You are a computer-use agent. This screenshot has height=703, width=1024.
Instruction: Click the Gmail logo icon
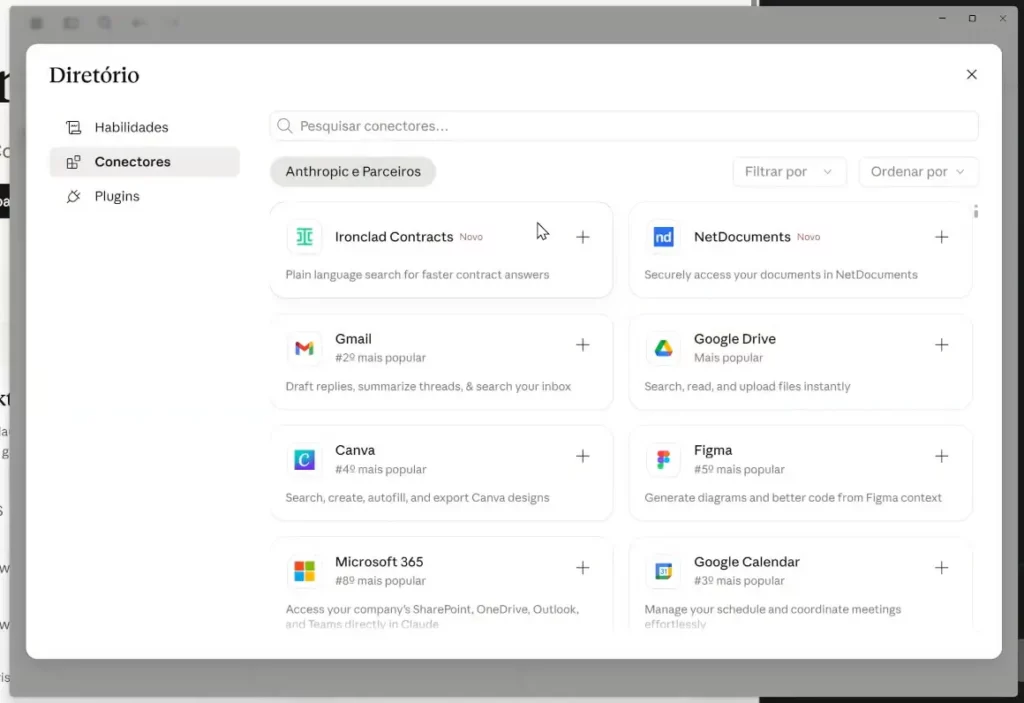(304, 348)
